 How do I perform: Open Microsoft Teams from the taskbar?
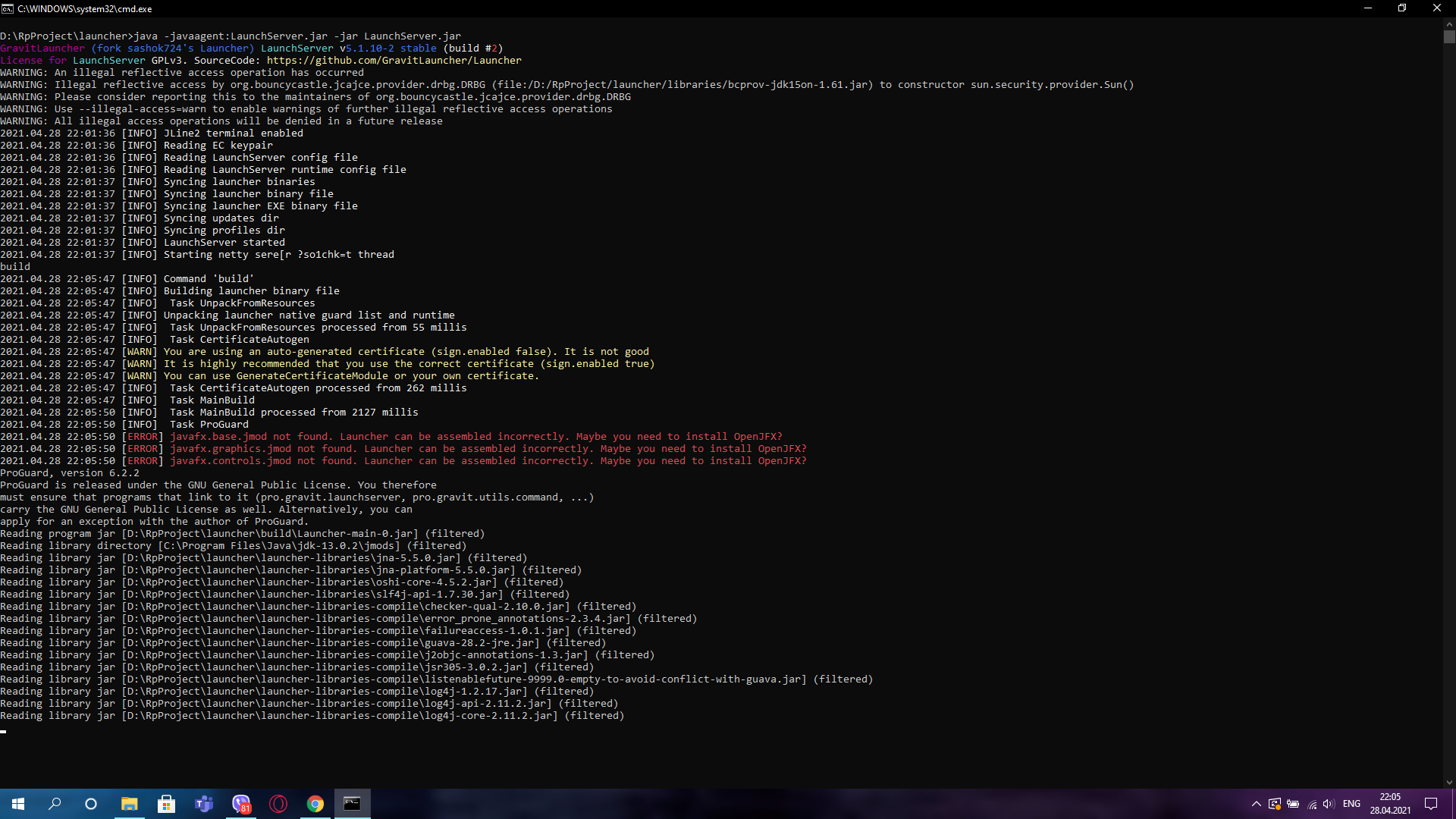coord(203,803)
